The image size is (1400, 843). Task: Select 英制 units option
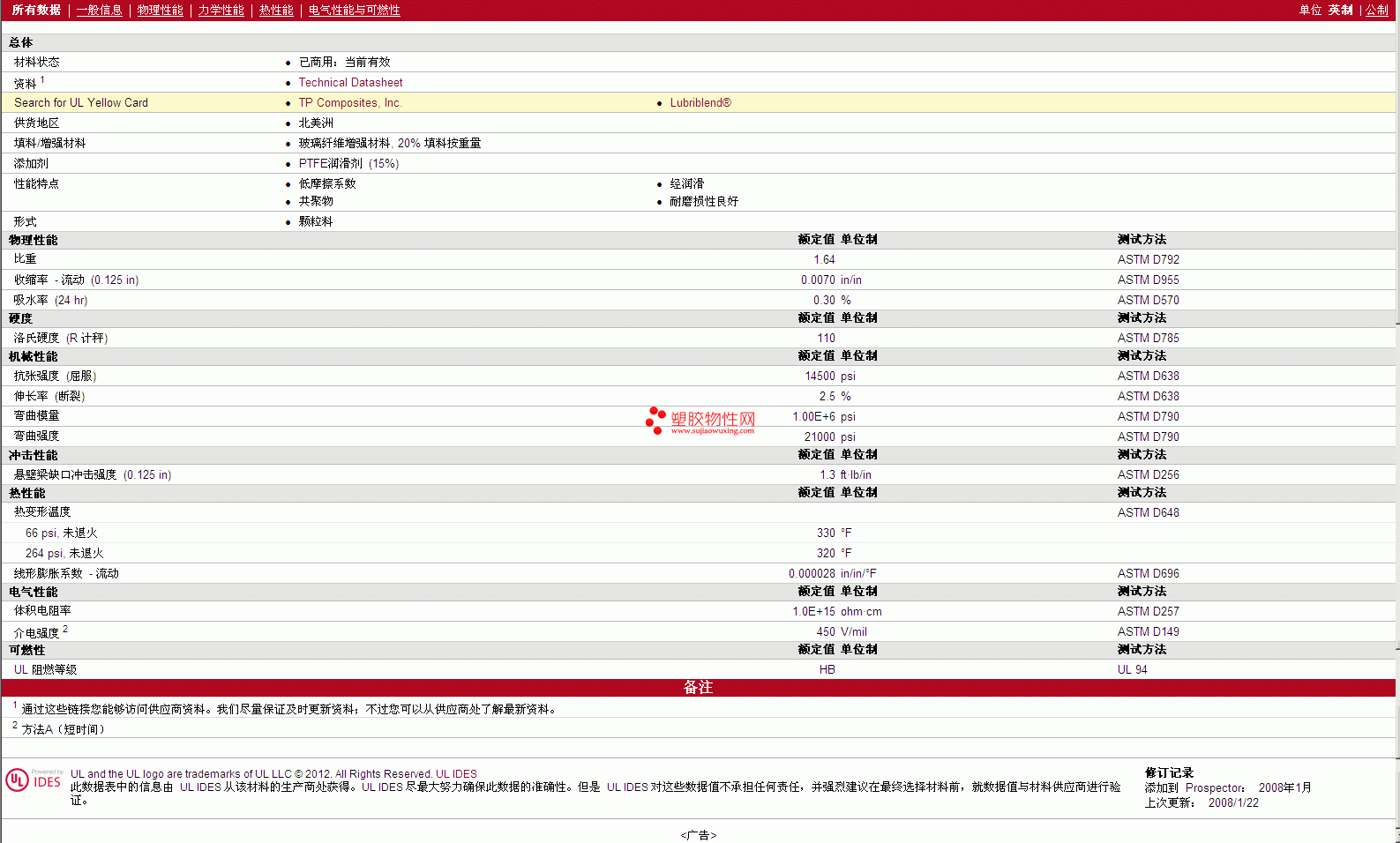tap(1340, 11)
